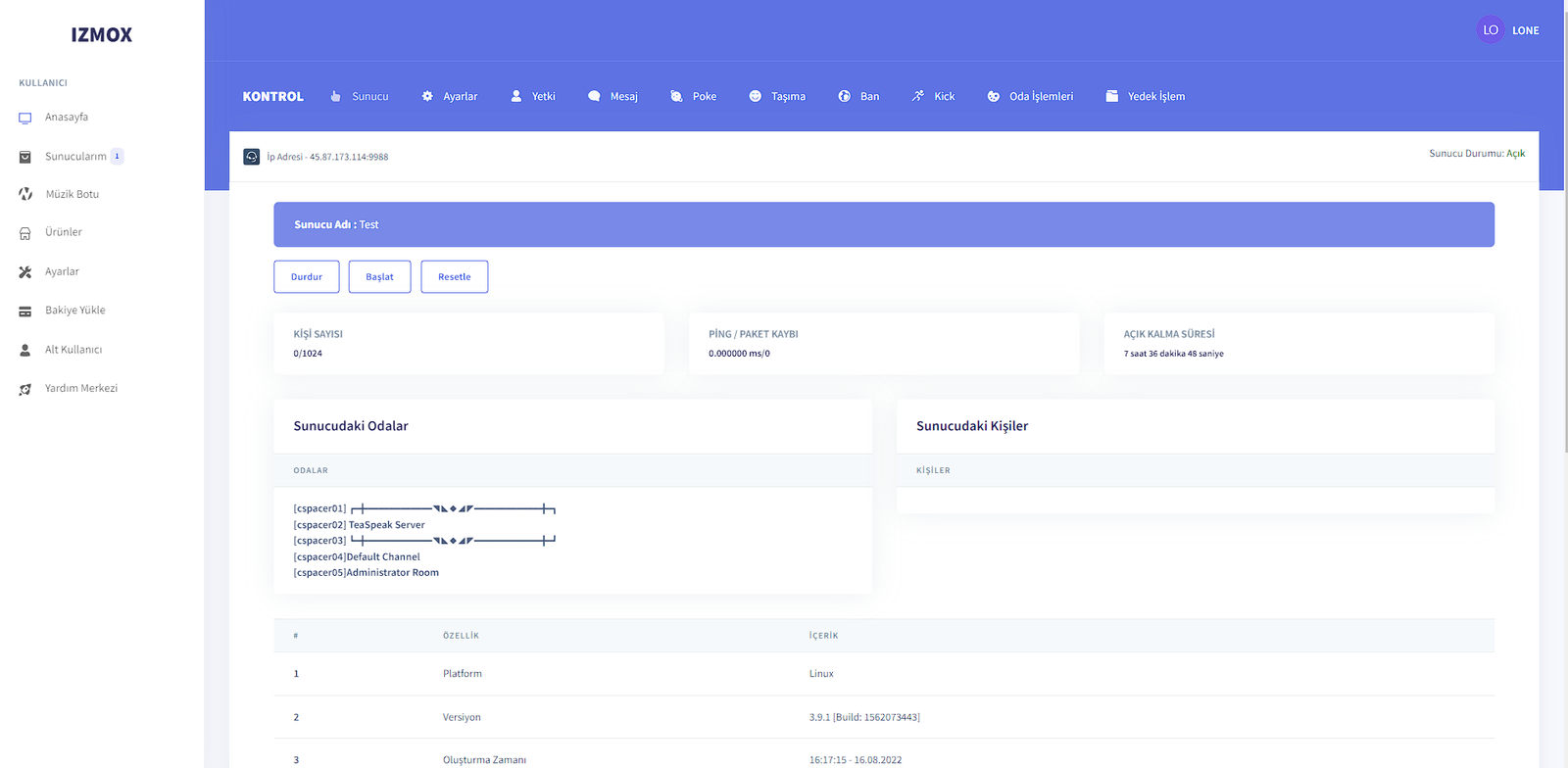Click the Müzik Botu icon
This screenshot has width=1568, height=768.
click(25, 194)
